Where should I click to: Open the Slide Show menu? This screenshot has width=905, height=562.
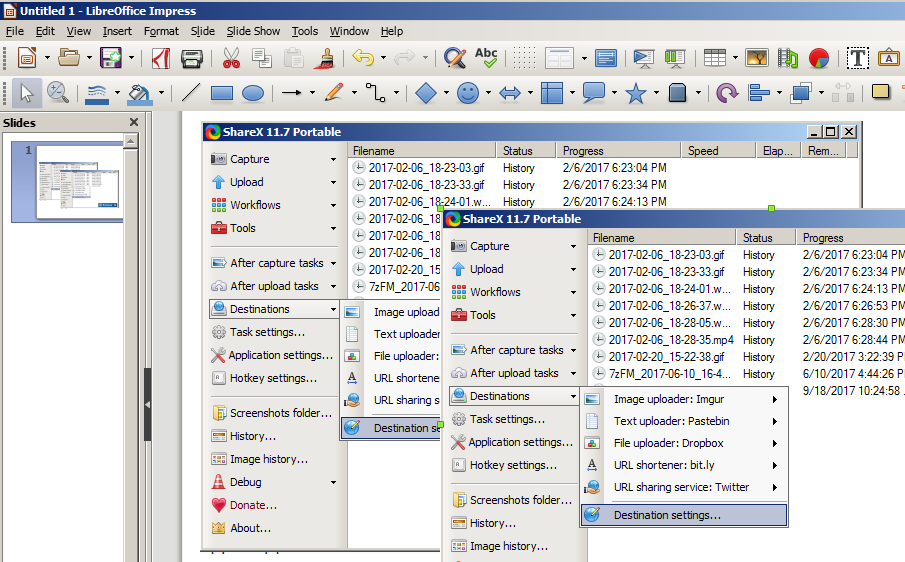pyautogui.click(x=253, y=31)
